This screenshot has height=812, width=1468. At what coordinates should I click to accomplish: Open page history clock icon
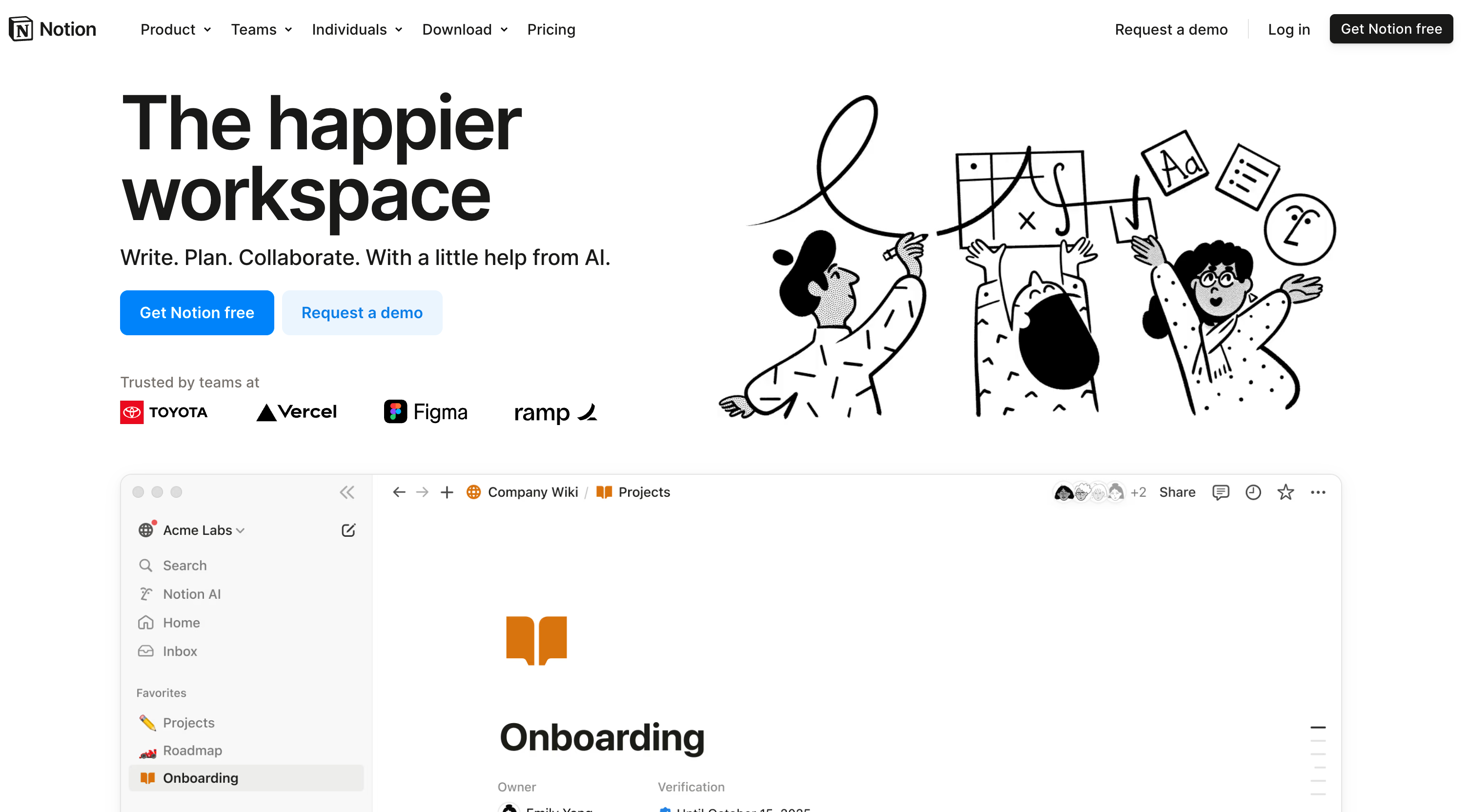tap(1253, 492)
